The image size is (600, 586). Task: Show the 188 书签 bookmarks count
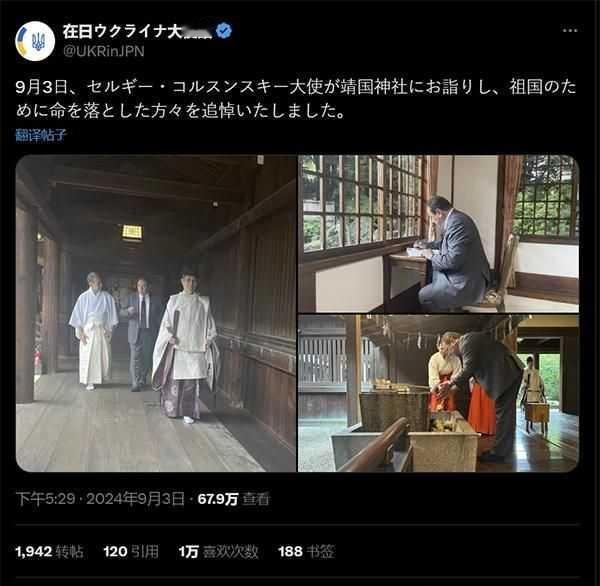pyautogui.click(x=307, y=552)
